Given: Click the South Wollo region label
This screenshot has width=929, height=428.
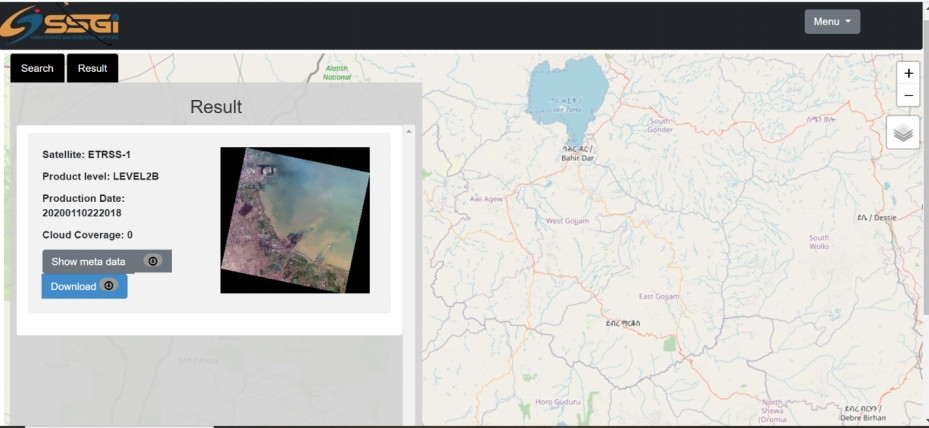Looking at the screenshot, I should (x=818, y=241).
